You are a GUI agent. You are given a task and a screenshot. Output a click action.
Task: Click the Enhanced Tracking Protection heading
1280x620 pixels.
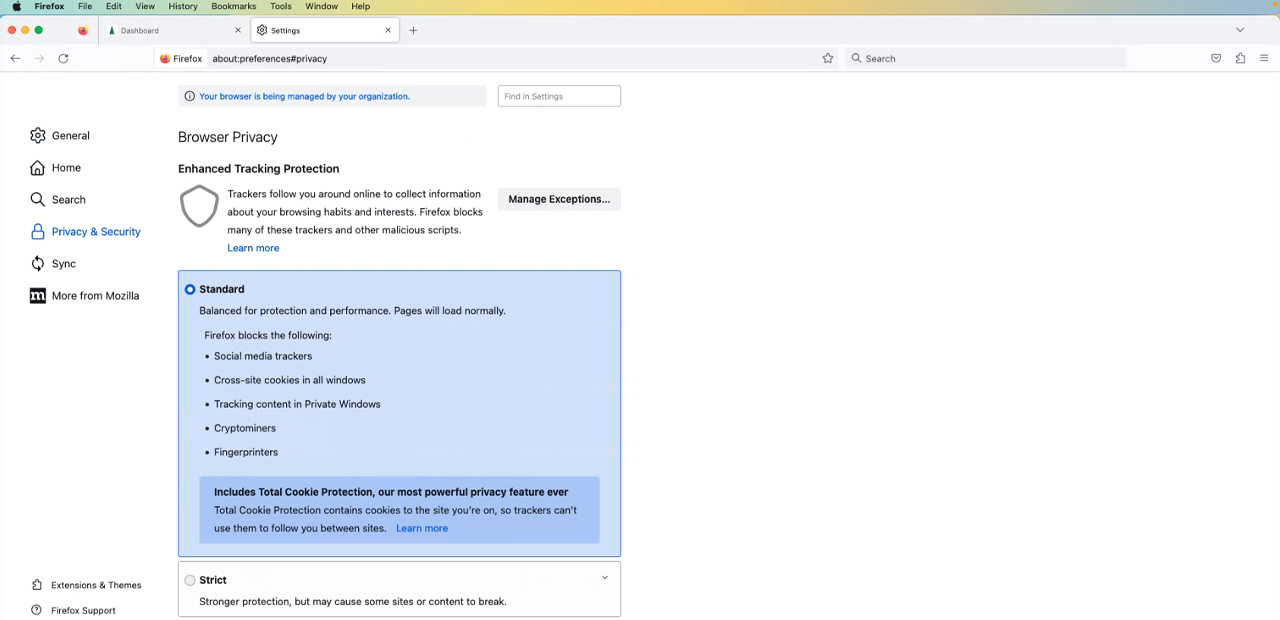tap(259, 169)
